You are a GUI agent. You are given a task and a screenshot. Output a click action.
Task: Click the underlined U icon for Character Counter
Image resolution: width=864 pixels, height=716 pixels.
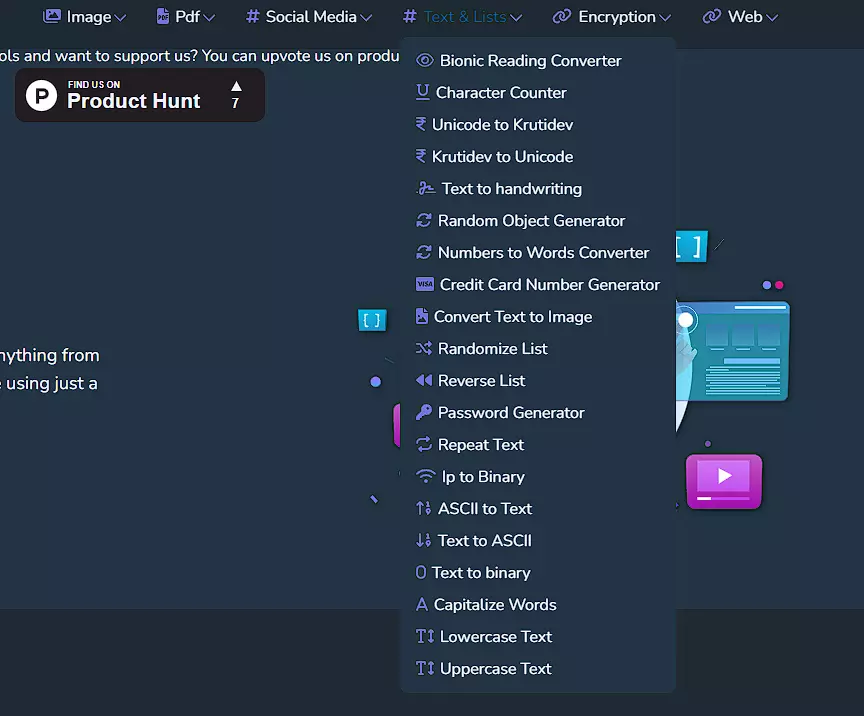423,93
